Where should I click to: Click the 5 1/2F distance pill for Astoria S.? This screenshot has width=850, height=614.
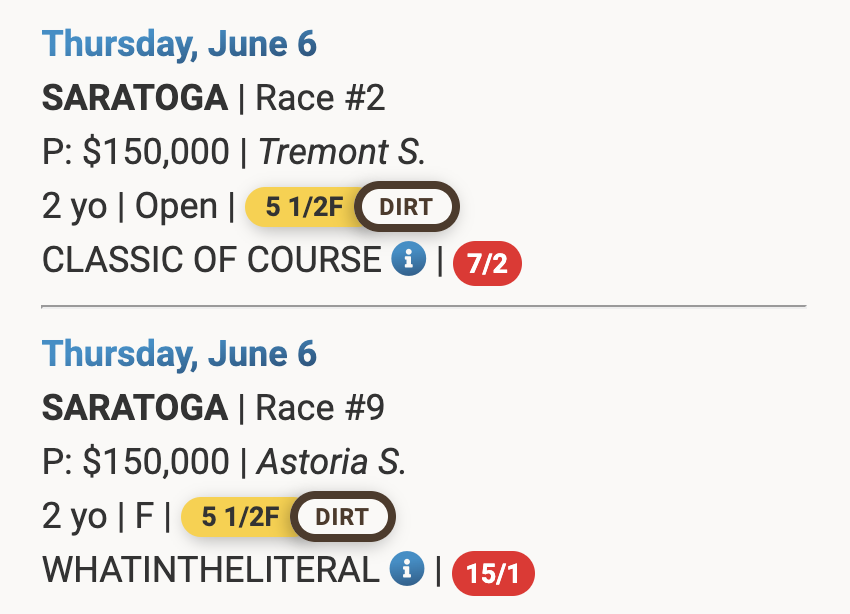point(240,516)
